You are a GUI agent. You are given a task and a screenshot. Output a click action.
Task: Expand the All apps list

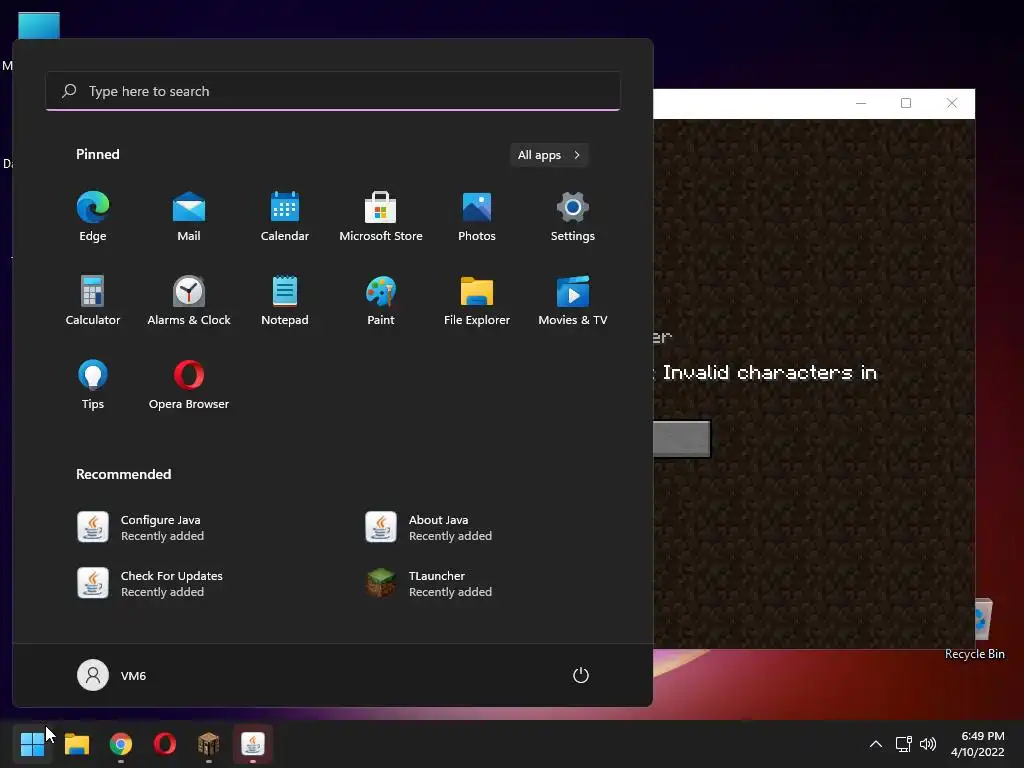pyautogui.click(x=549, y=155)
